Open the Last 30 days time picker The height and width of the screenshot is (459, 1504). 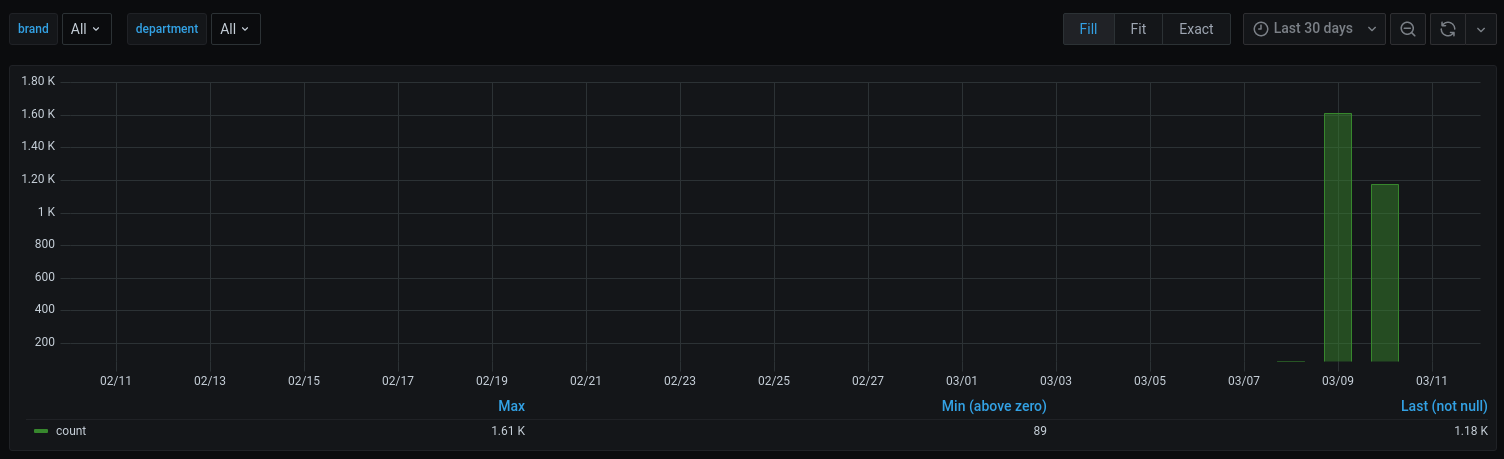click(1315, 29)
